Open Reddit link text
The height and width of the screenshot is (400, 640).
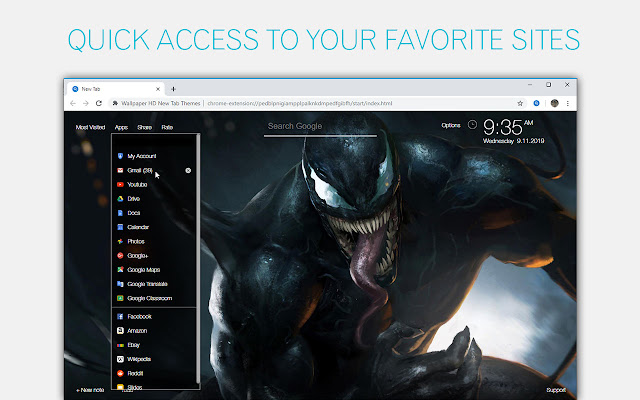click(135, 373)
